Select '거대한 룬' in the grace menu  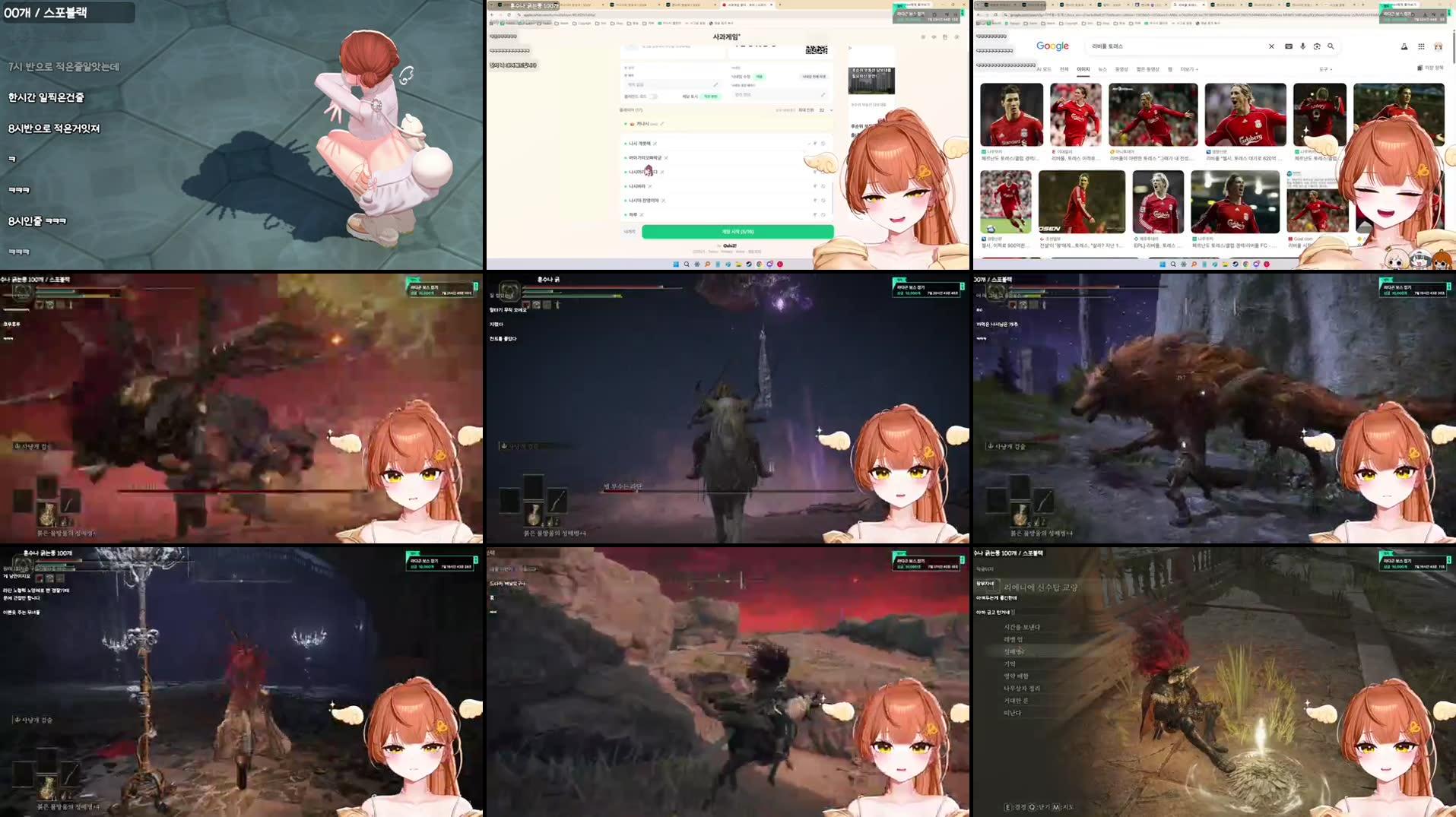(1016, 701)
